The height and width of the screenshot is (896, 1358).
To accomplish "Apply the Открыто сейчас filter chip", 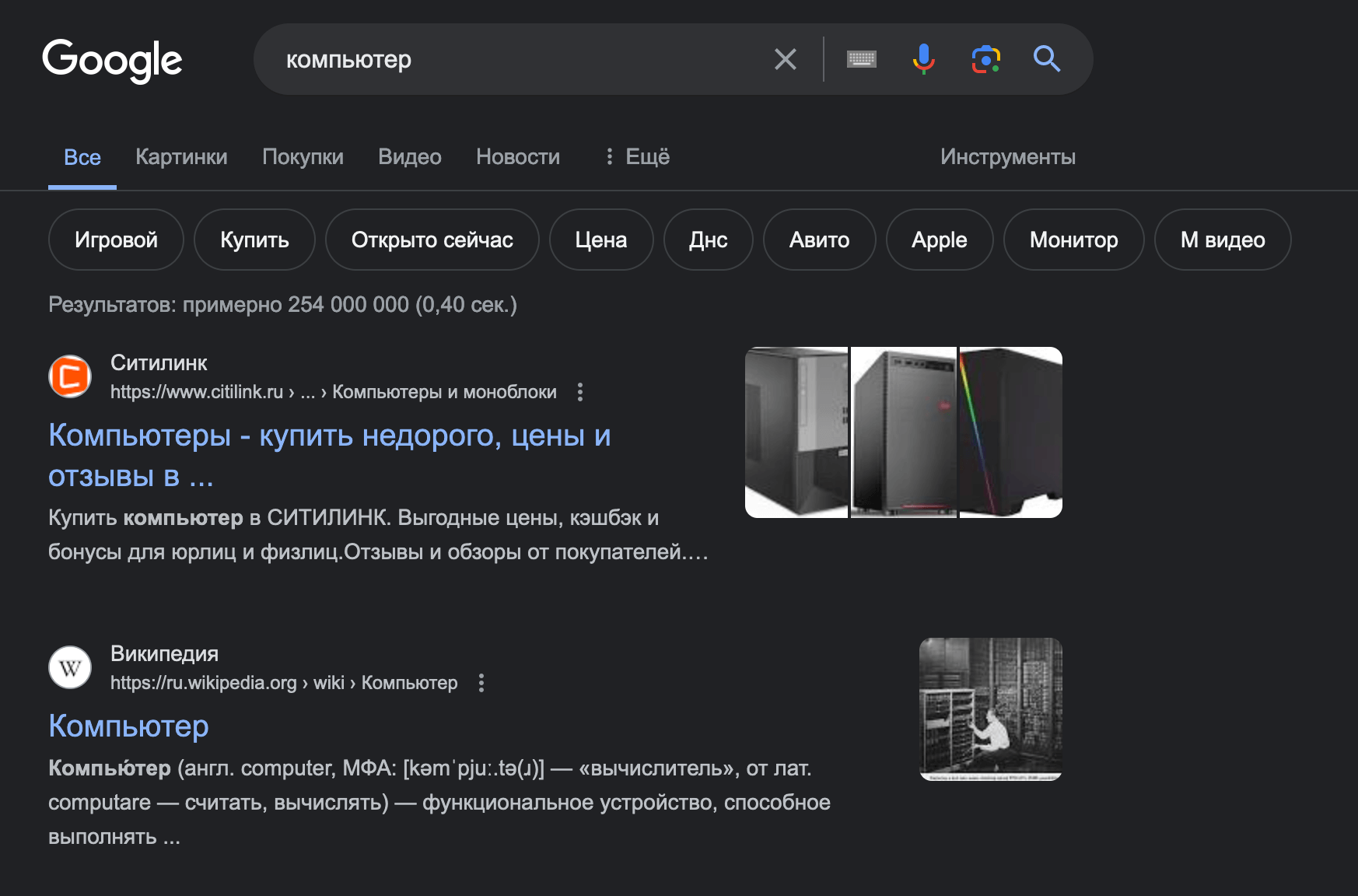I will (x=432, y=240).
